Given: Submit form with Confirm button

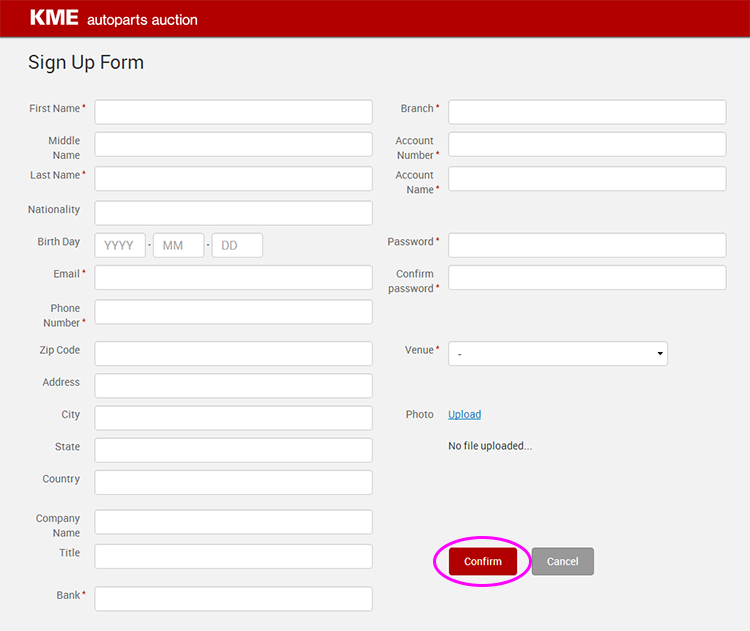Looking at the screenshot, I should point(483,562).
